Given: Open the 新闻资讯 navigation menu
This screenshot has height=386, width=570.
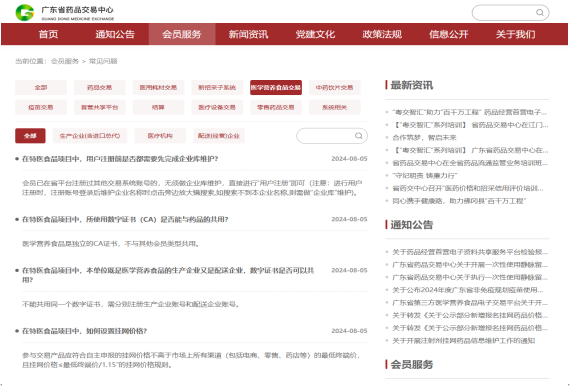Looking at the screenshot, I should (x=248, y=34).
